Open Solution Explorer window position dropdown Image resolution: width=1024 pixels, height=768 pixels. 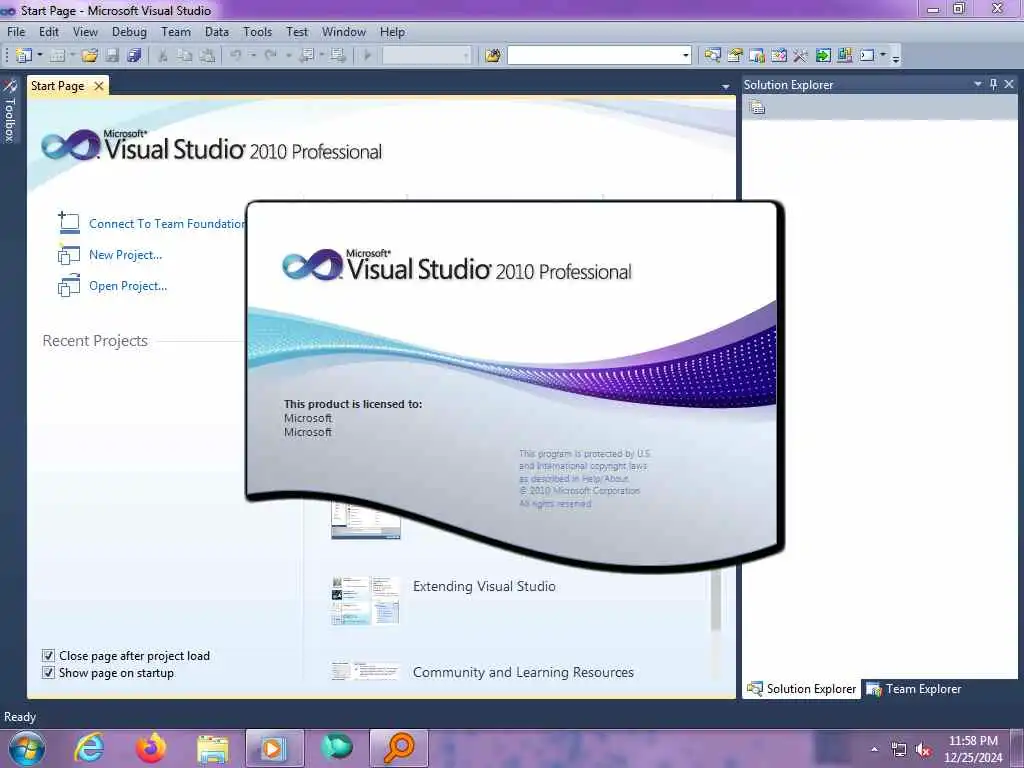tap(978, 84)
